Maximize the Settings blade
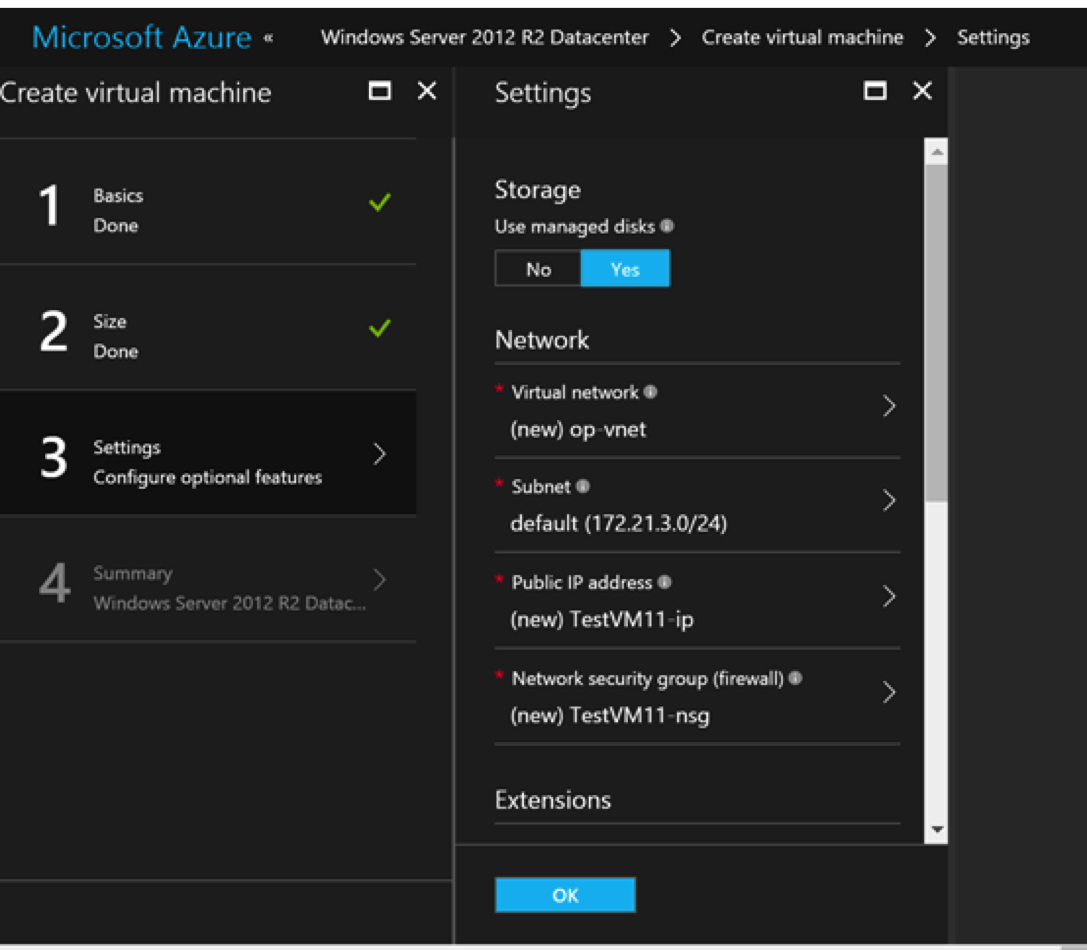Viewport: 1087px width, 950px height. (x=875, y=92)
